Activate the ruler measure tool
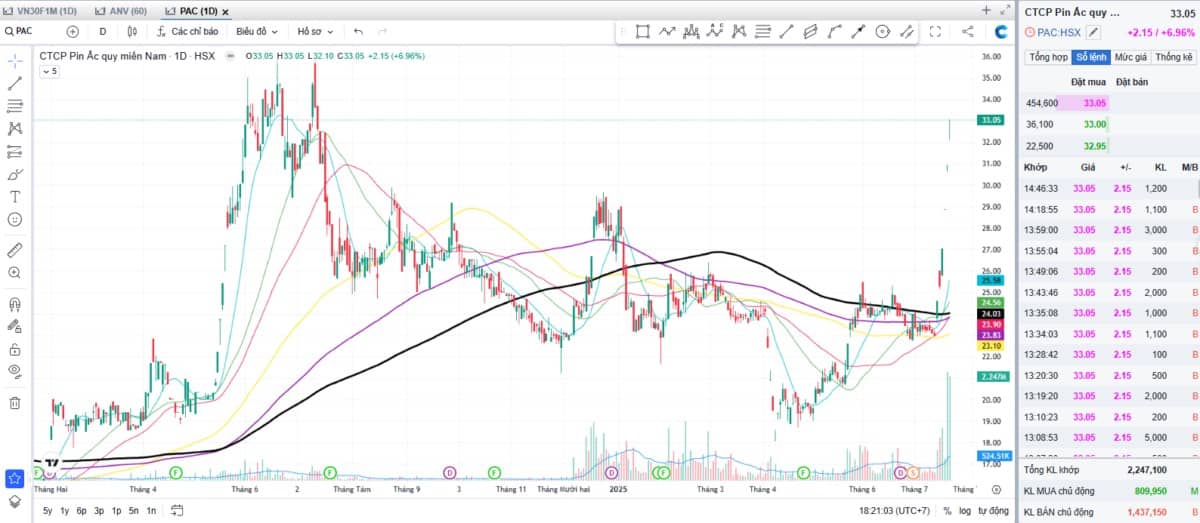 [15, 249]
